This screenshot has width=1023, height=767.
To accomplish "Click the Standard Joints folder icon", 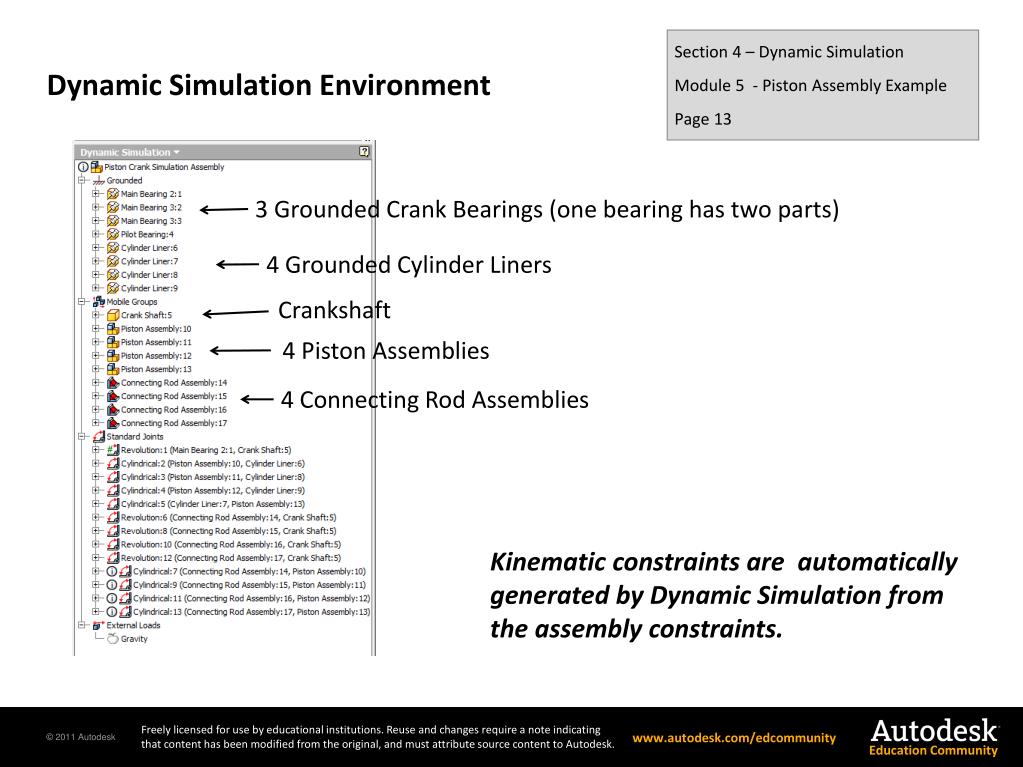I will pos(99,437).
